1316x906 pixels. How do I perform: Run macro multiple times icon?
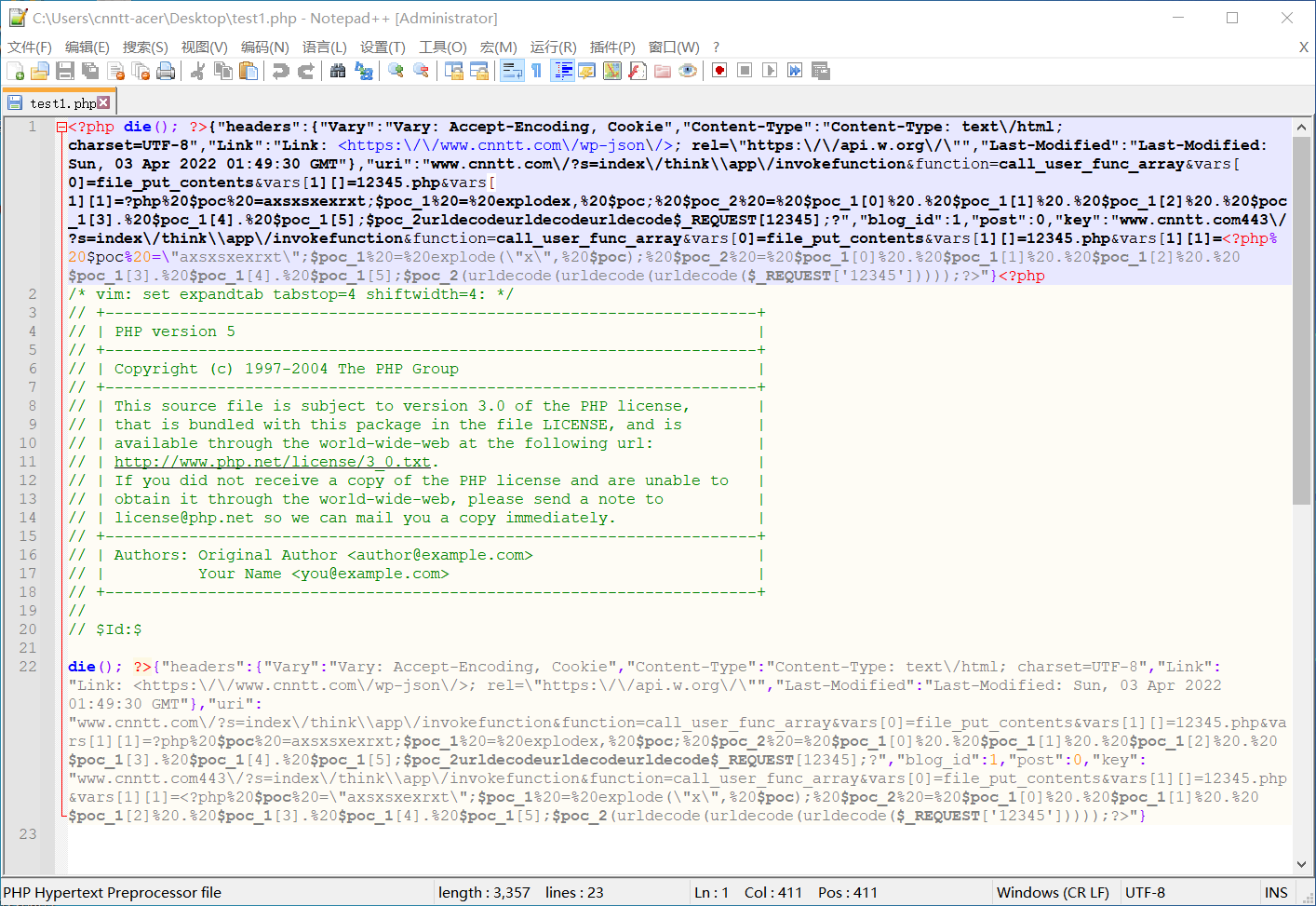click(x=795, y=71)
